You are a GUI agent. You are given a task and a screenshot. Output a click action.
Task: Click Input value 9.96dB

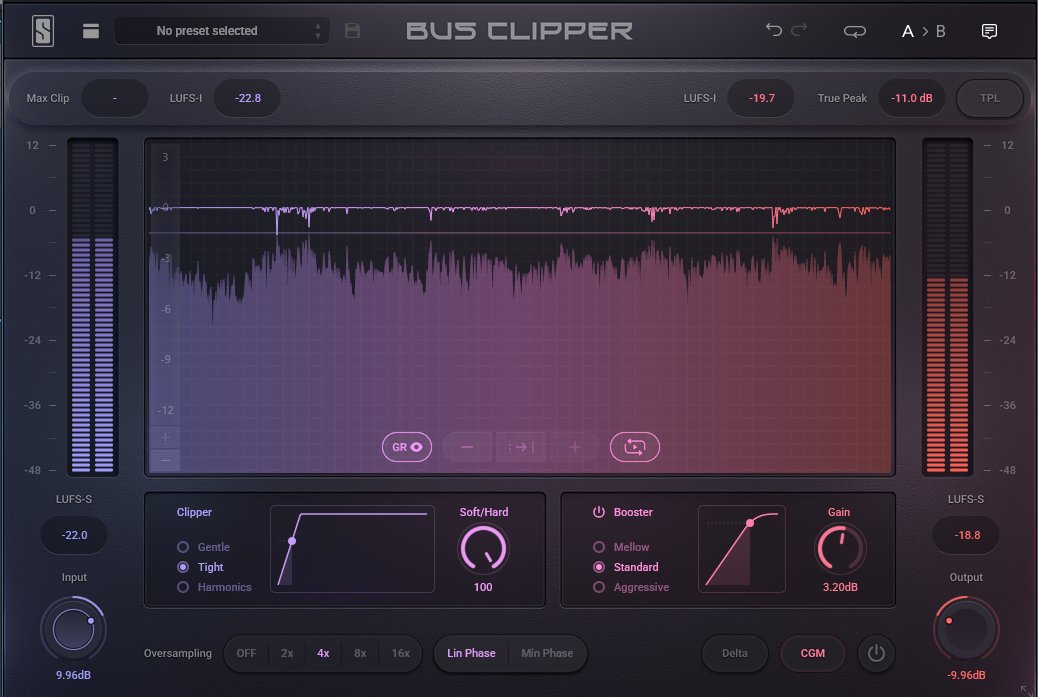73,675
